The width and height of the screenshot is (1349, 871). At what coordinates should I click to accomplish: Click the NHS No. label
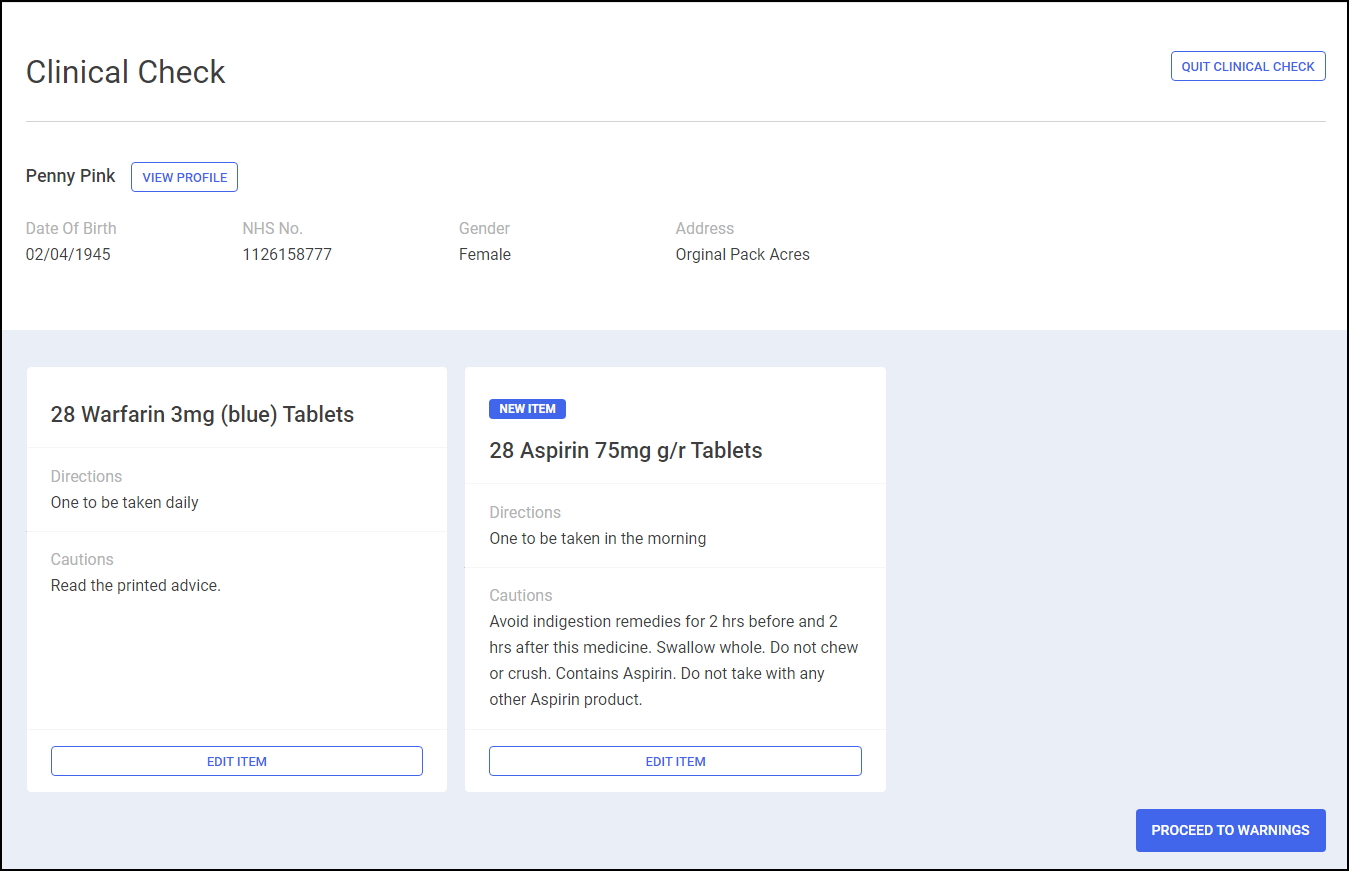[x=272, y=228]
